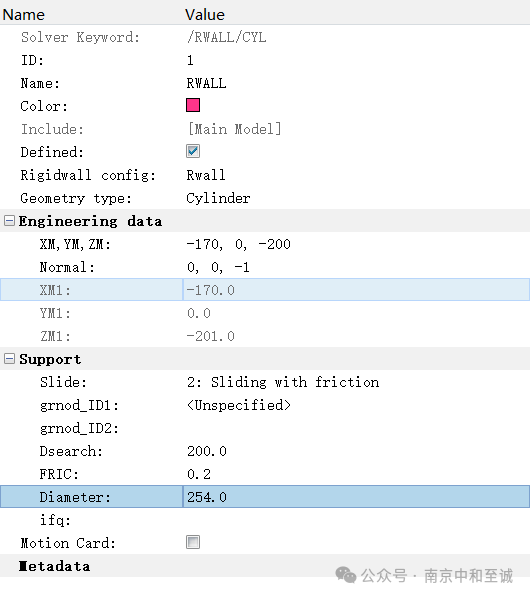
Task: Click the Dsearch value 200.0
Action: click(356, 451)
